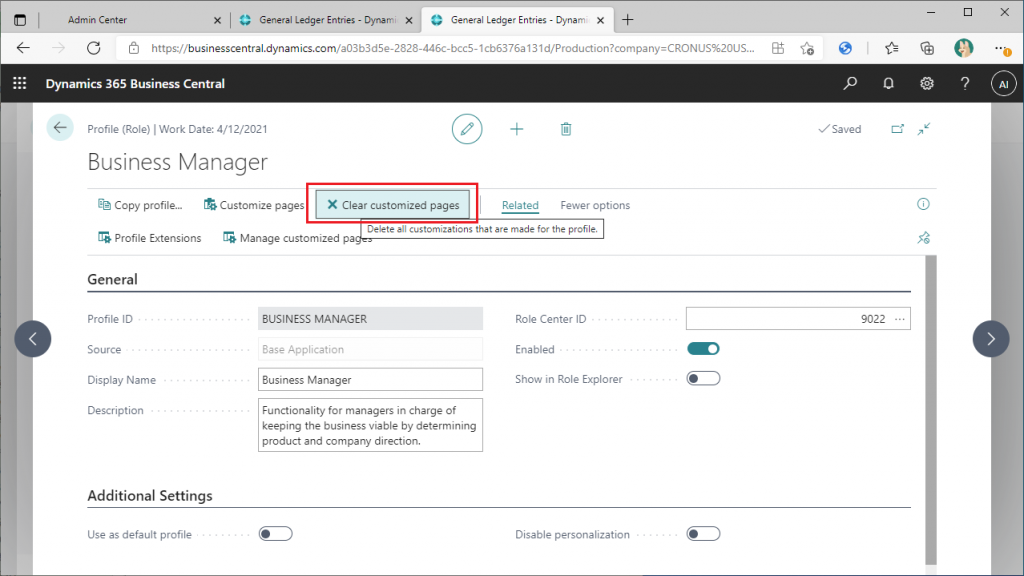Click the plus icon to add new profile
Image resolution: width=1024 pixels, height=576 pixels.
[517, 129]
